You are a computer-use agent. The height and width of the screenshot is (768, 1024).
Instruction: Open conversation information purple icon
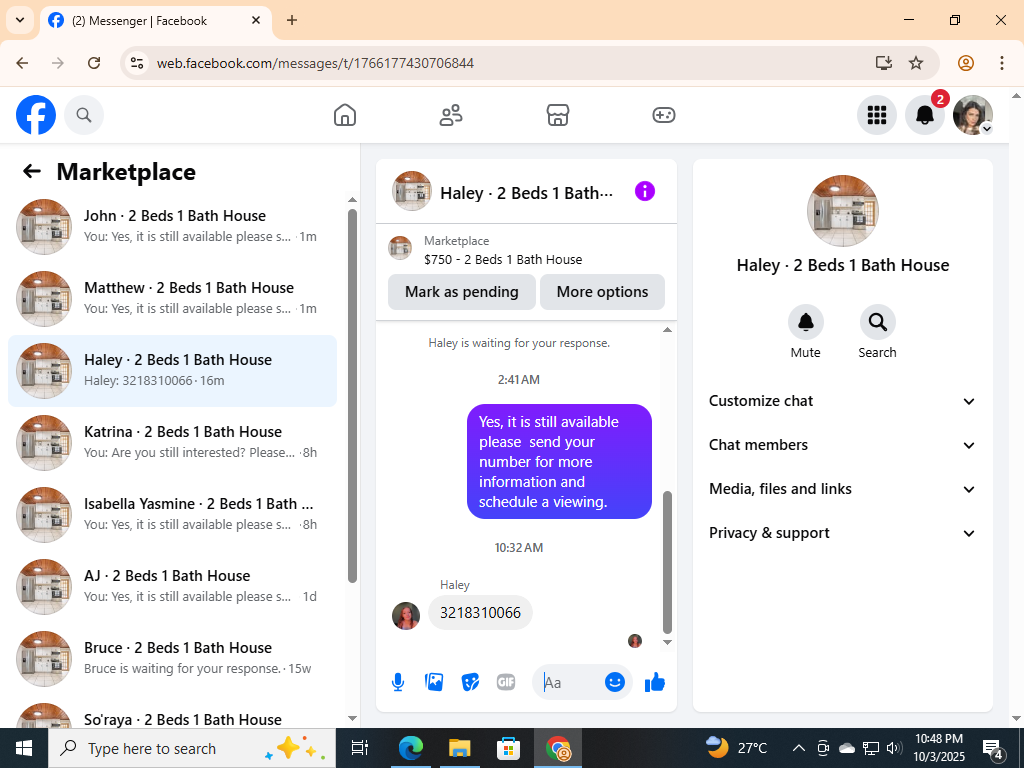[x=645, y=191]
